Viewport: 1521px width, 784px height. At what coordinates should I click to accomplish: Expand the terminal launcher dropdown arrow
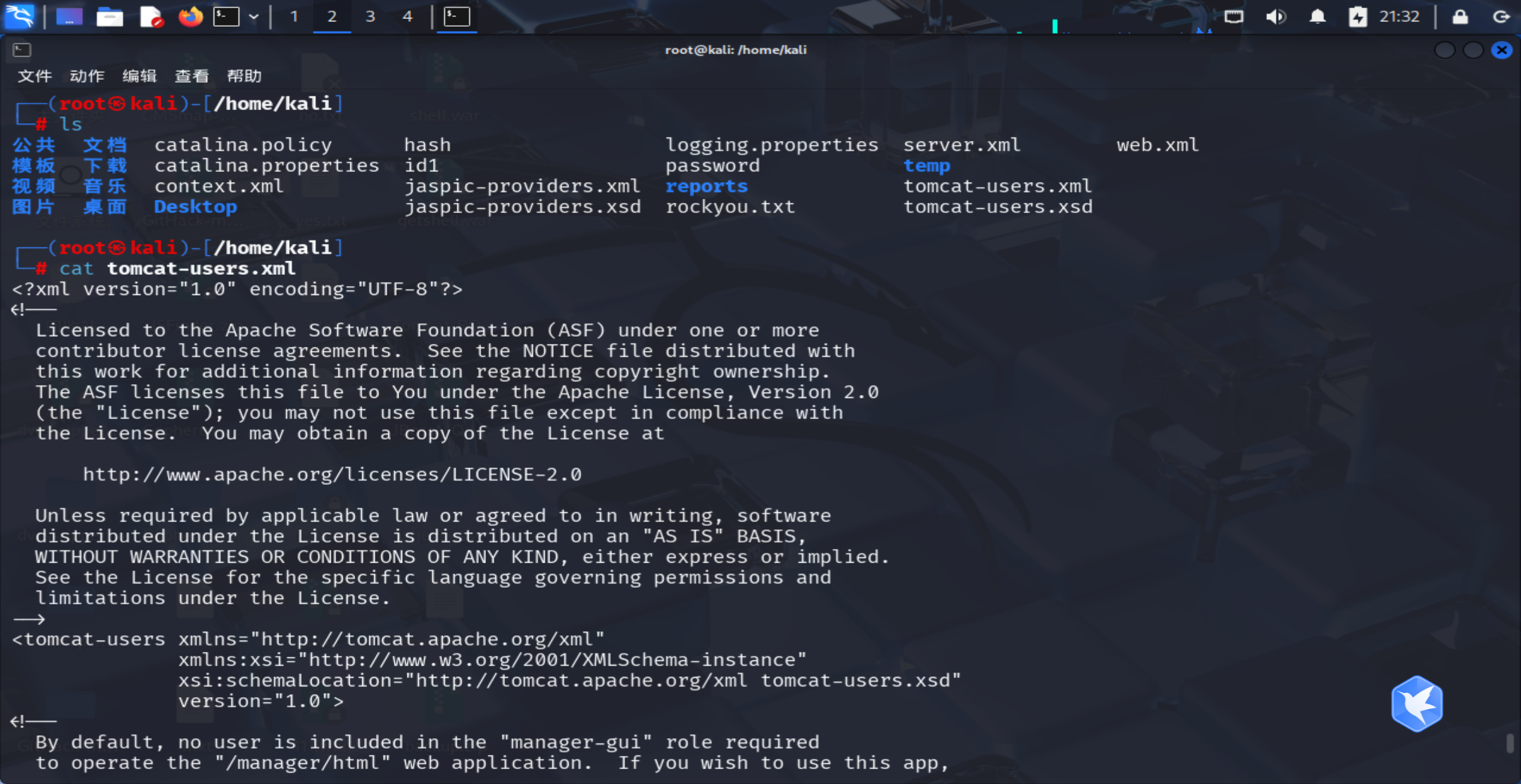click(254, 17)
